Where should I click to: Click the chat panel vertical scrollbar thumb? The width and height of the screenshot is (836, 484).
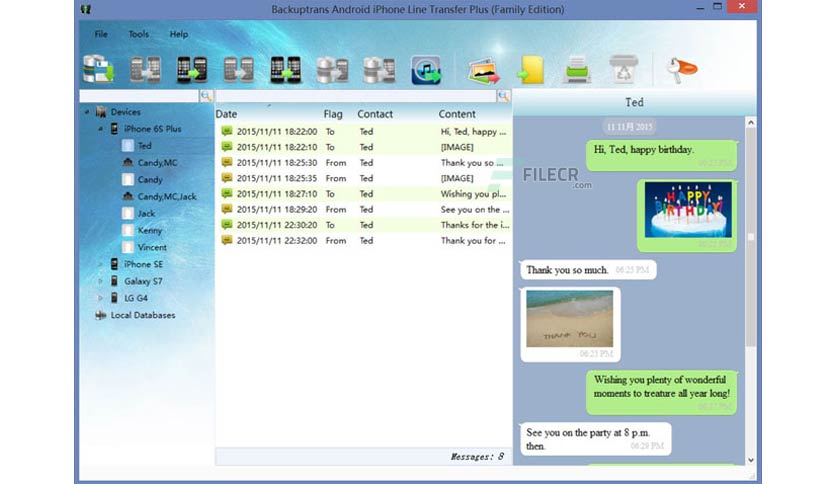pyautogui.click(x=751, y=238)
